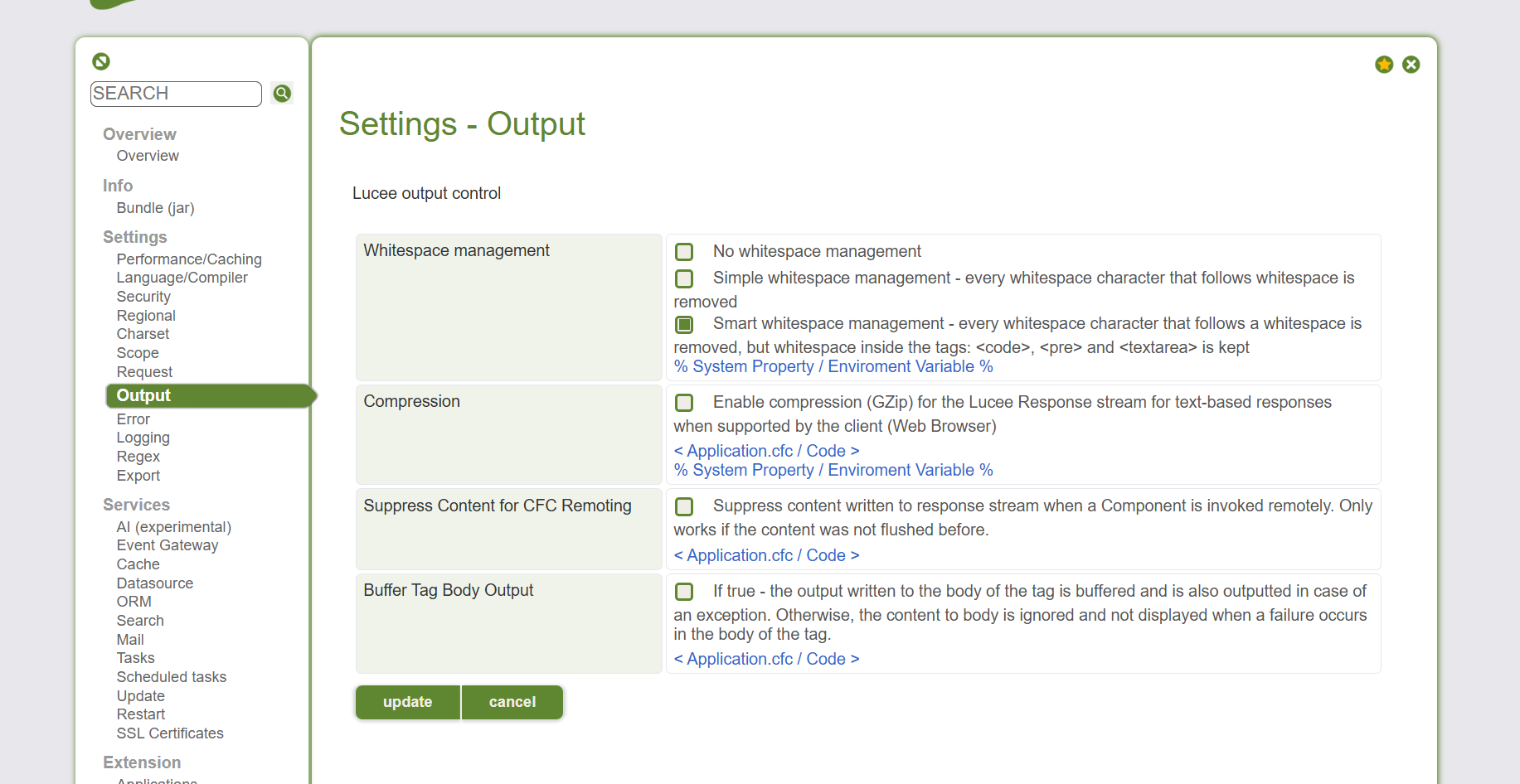Open SSL Certificates service

pos(170,733)
